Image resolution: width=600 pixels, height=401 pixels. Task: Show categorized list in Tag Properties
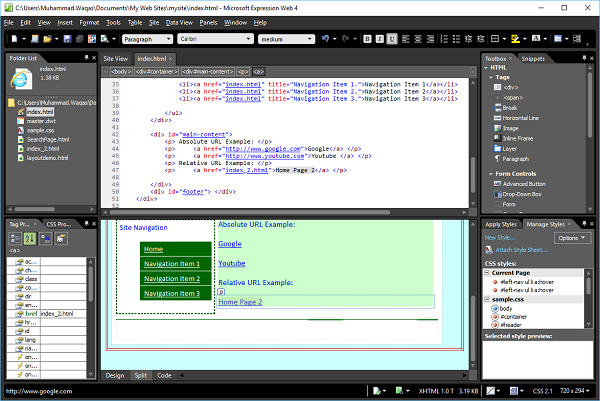click(14, 239)
